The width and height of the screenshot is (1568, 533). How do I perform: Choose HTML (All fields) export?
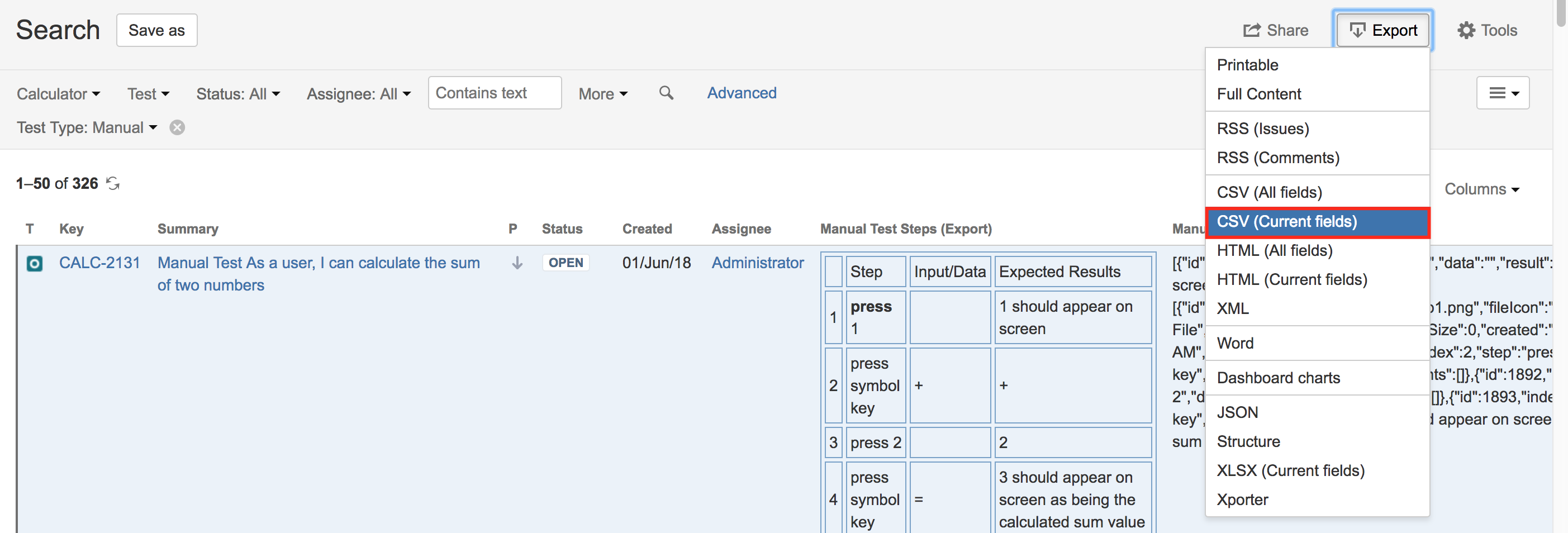coord(1317,251)
